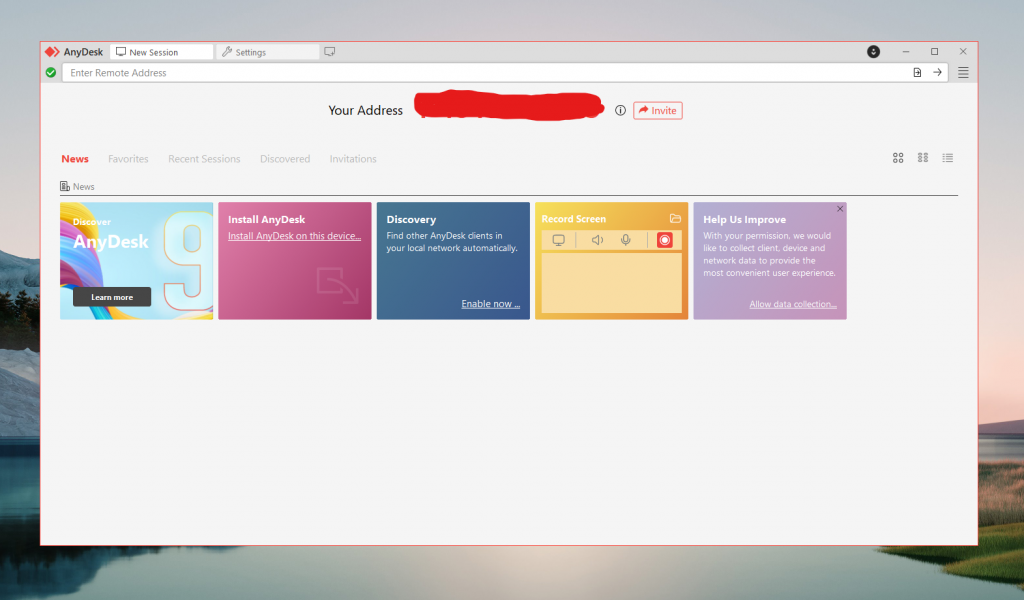Click the Enter Remote Address field
Viewport: 1024px width, 600px height.
tap(480, 73)
